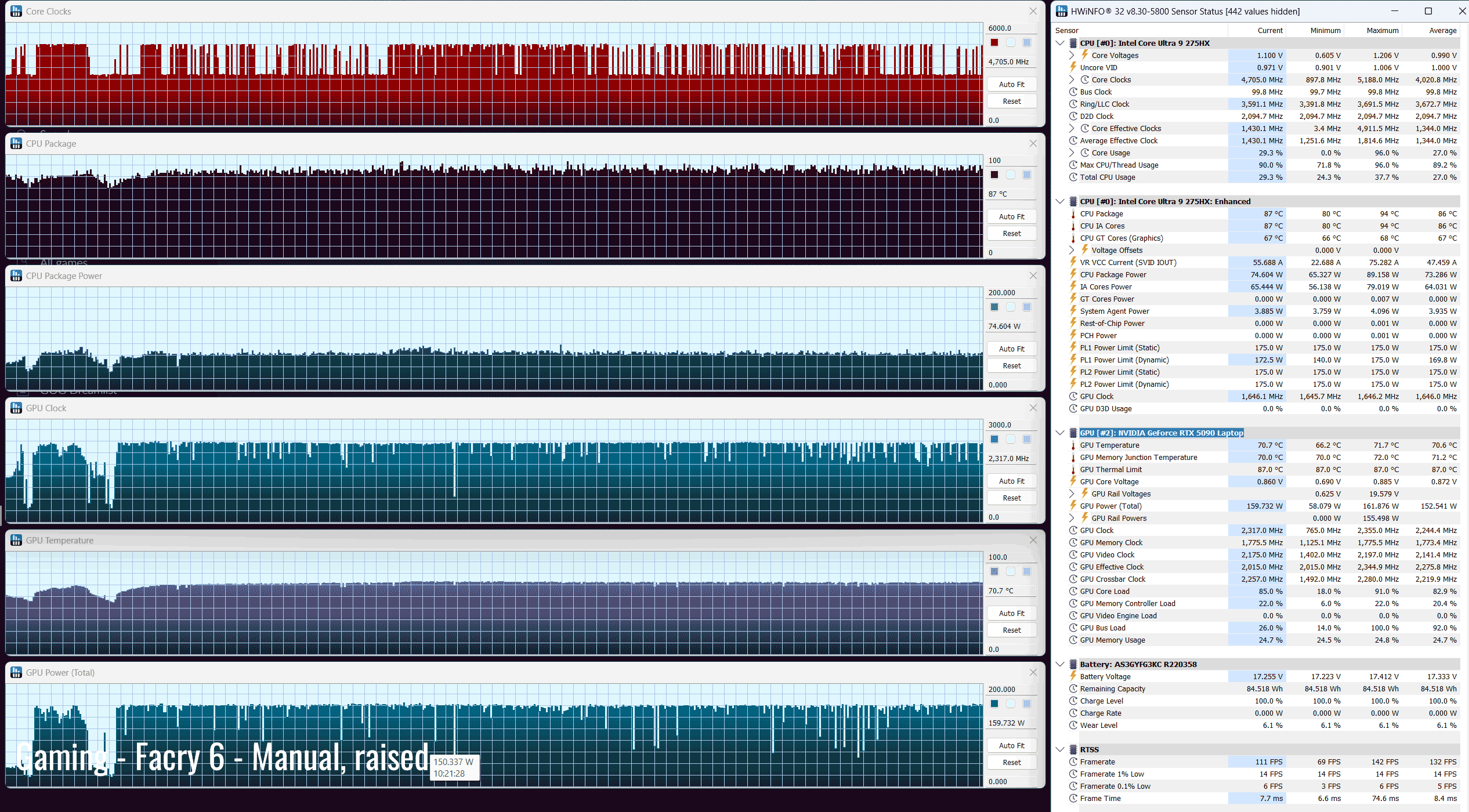Expand GPU Rail Powers entry

(x=1072, y=518)
